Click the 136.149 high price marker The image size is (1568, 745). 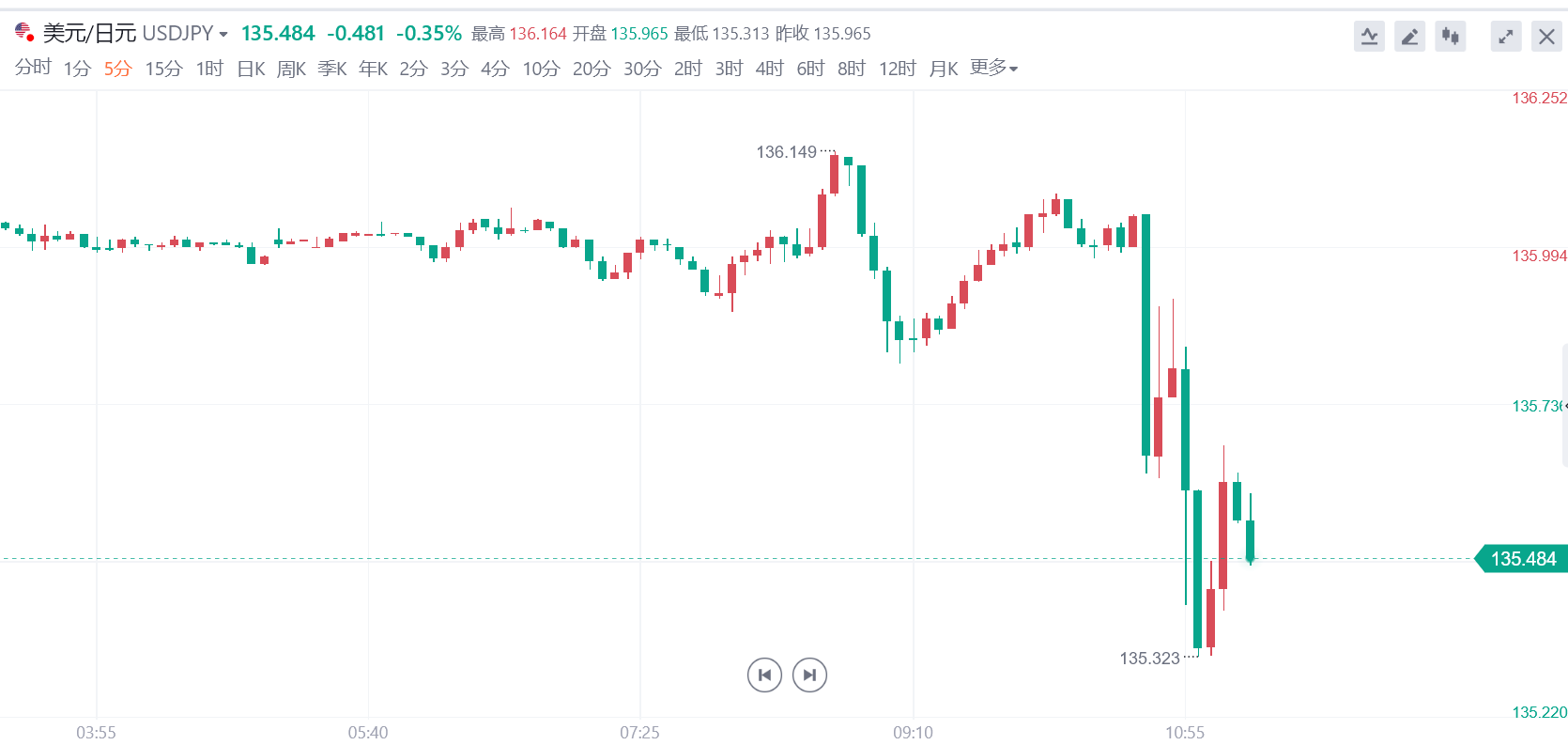pyautogui.click(x=786, y=152)
